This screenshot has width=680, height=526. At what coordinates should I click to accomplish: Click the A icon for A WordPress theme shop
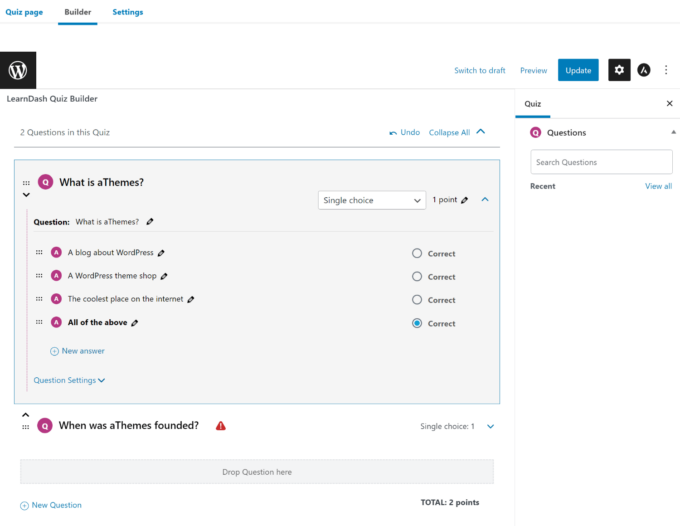pyautogui.click(x=56, y=275)
